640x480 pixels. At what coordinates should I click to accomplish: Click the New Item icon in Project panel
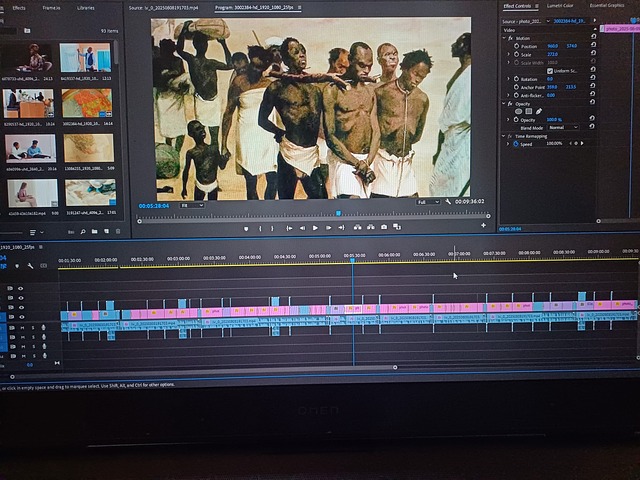tap(107, 231)
